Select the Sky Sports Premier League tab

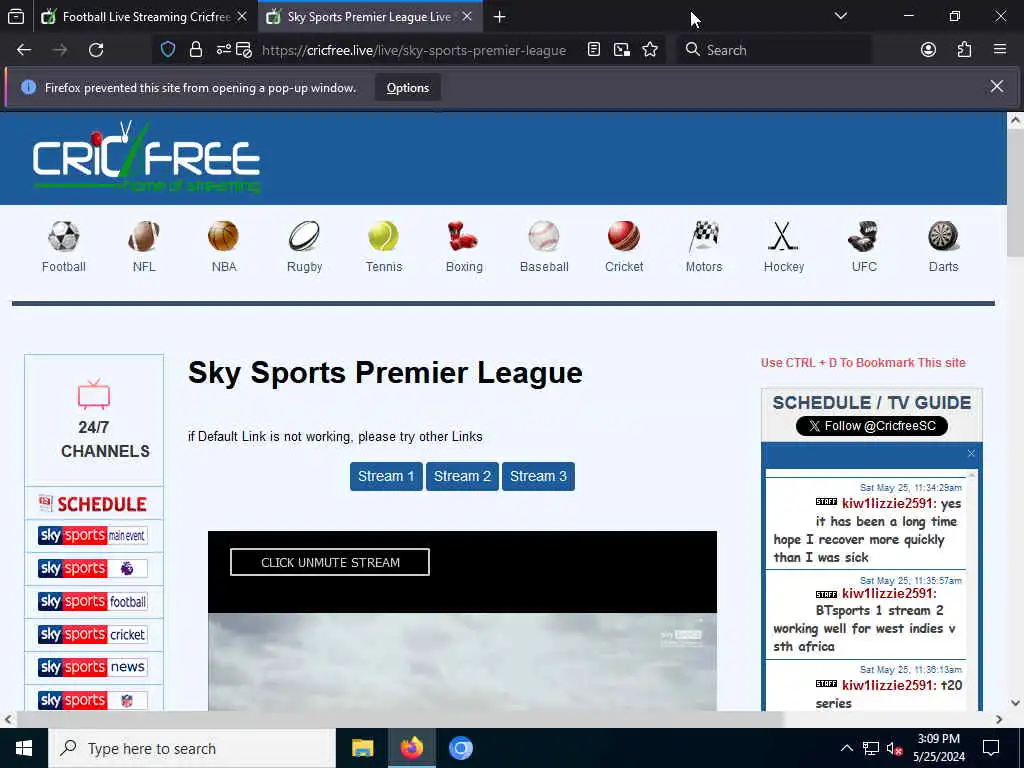370,16
